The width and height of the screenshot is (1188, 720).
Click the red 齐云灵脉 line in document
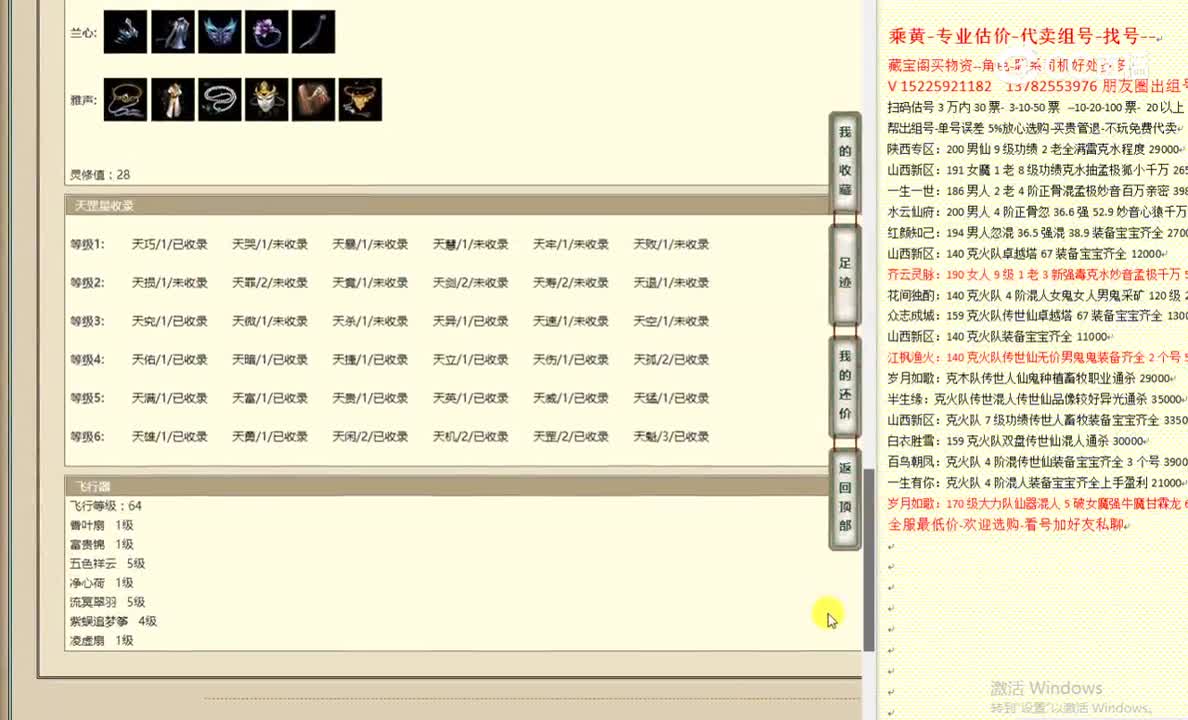pos(1037,274)
